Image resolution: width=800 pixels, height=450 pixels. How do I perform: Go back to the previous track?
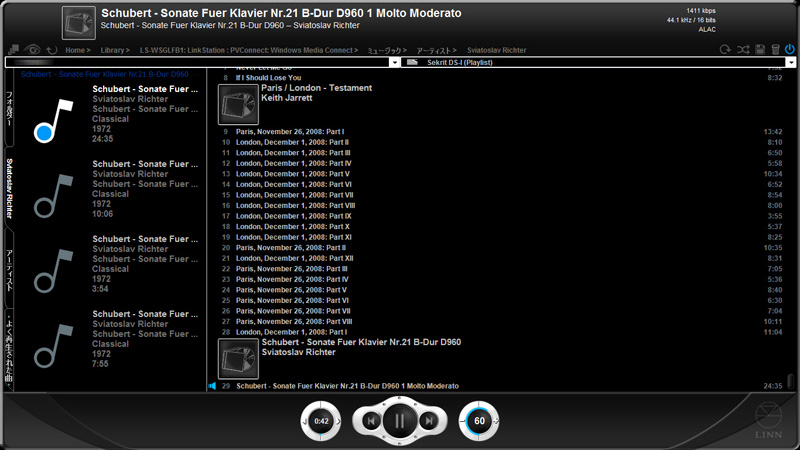tap(370, 421)
